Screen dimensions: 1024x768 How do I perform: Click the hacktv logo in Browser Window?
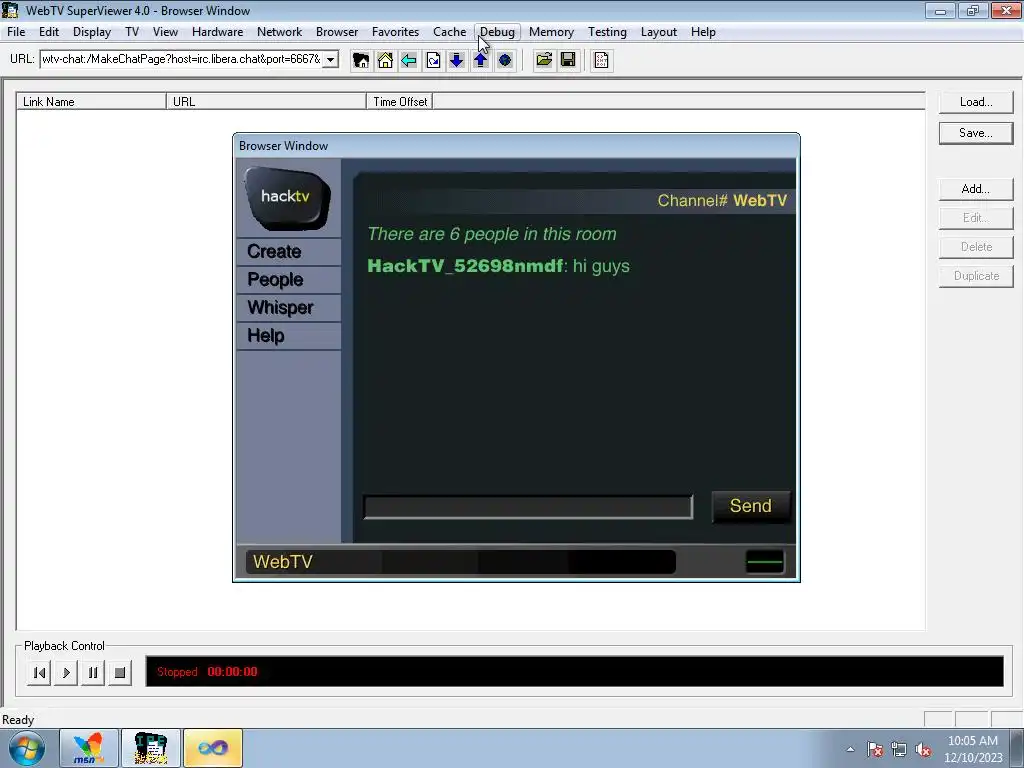[x=287, y=198]
